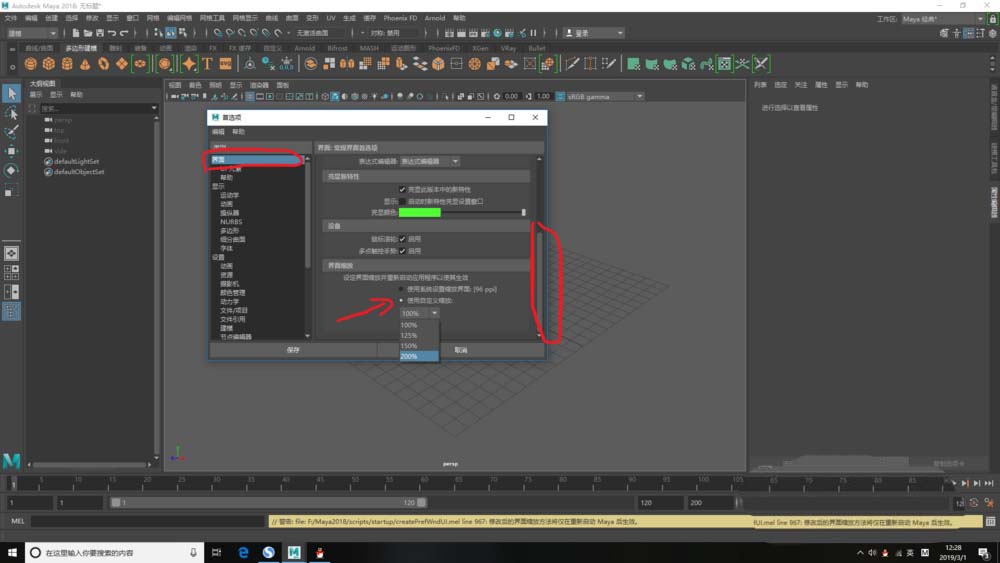Switch to single perspective view layout icon
Viewport: 1000px width, 563px height.
(x=11, y=253)
